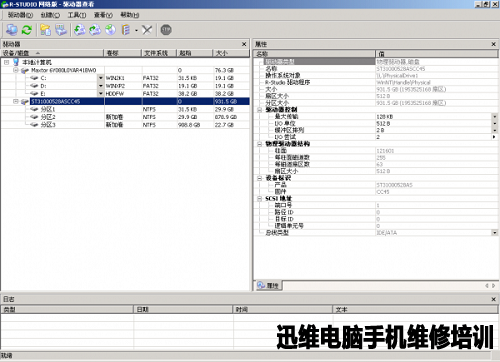The image size is (500, 362).
Task: Collapse the 驱动器控制 property group
Action: click(259, 110)
